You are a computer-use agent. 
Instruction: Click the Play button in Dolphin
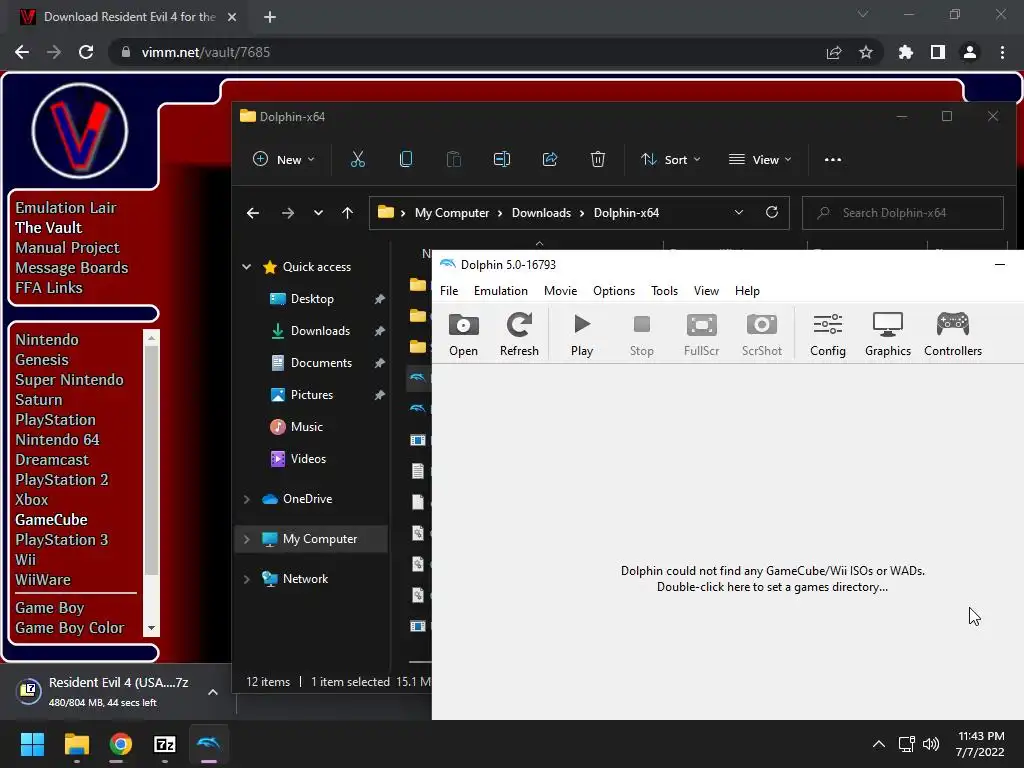(582, 334)
